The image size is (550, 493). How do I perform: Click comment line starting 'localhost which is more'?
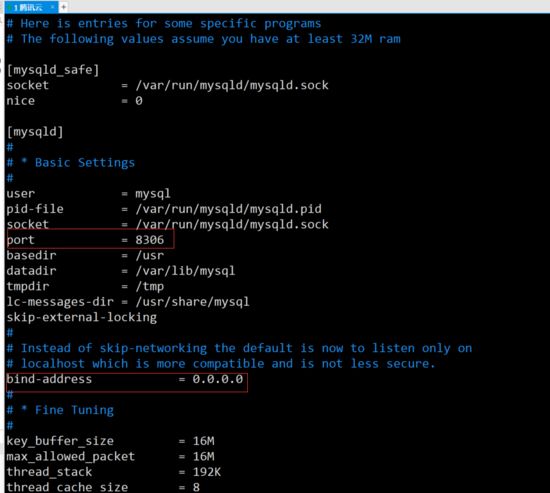[x=221, y=364]
